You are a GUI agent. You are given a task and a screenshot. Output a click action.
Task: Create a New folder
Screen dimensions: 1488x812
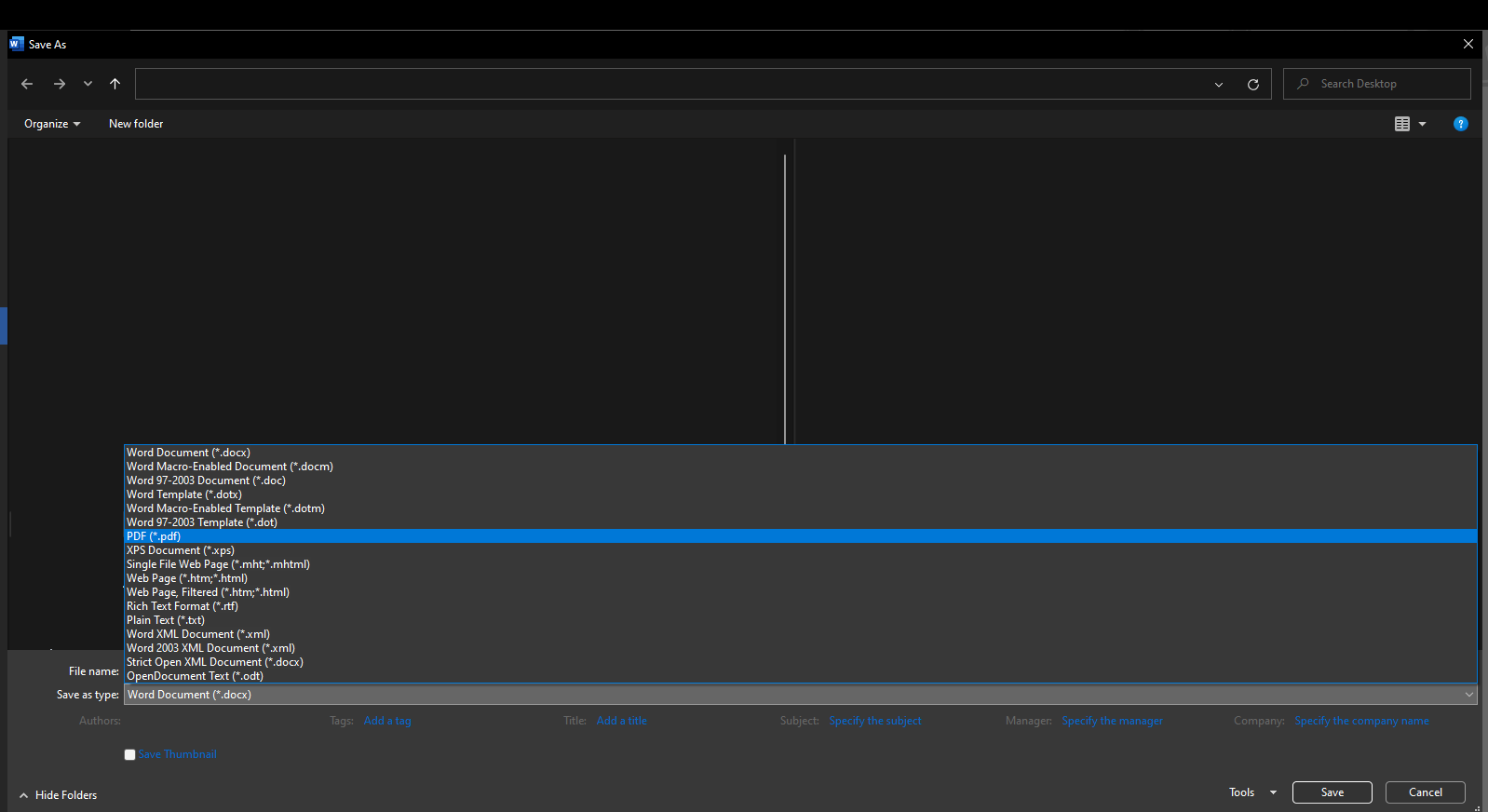tap(136, 124)
